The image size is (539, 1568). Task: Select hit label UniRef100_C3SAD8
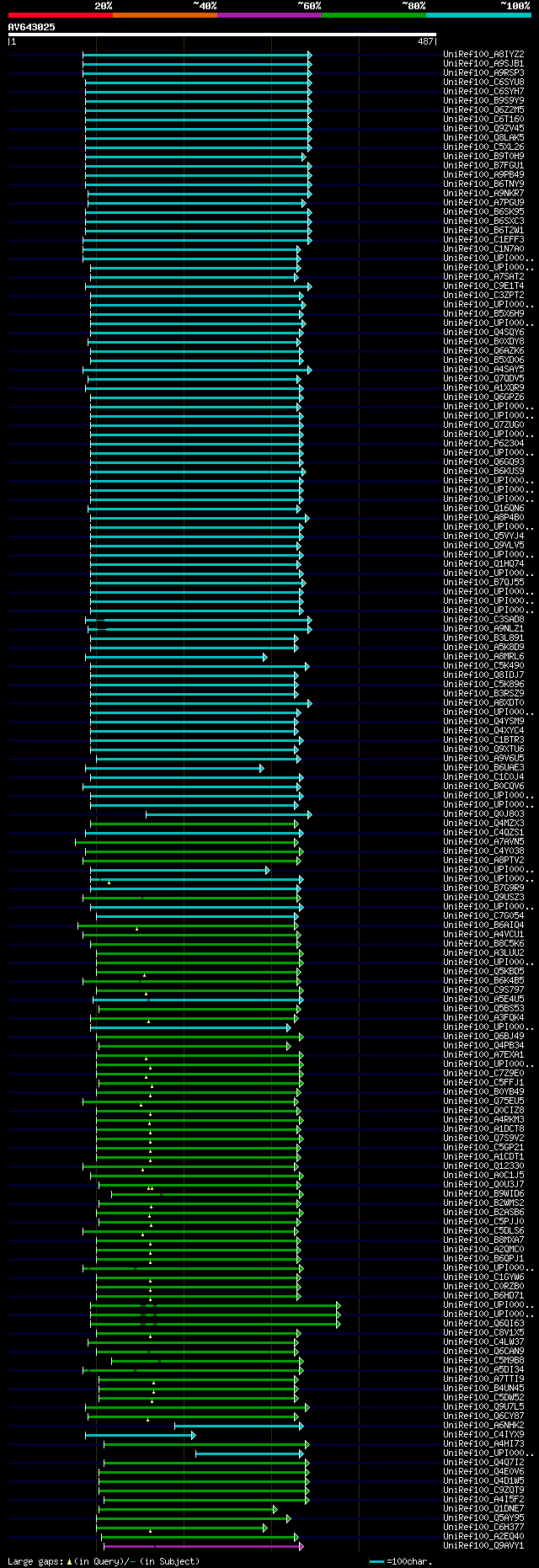point(483,619)
